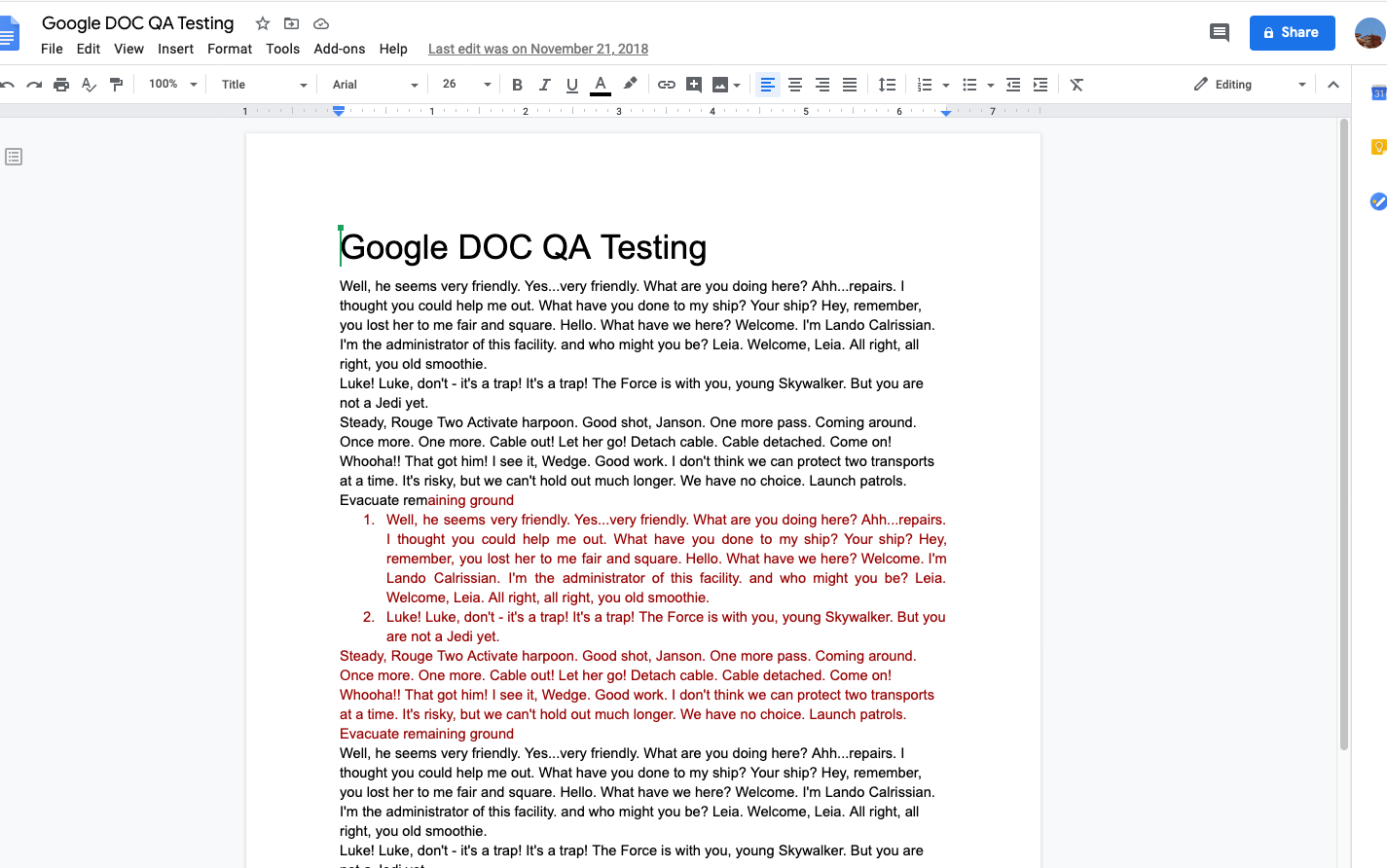Screen dimensions: 1387x868
Task: Run spelling and grammar check
Action: (89, 85)
